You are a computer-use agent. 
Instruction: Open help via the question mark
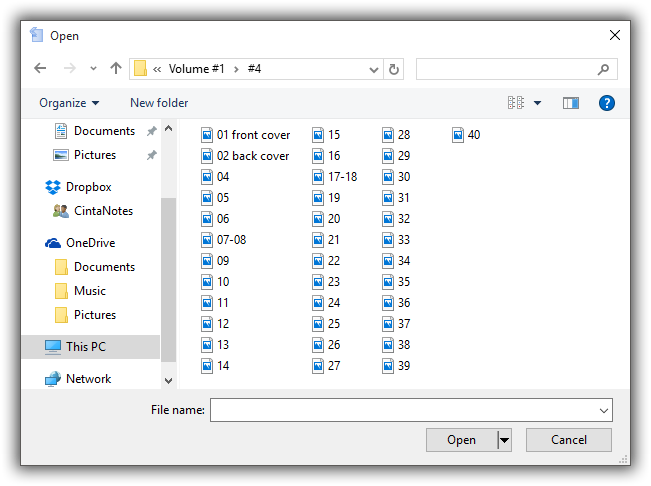click(607, 103)
